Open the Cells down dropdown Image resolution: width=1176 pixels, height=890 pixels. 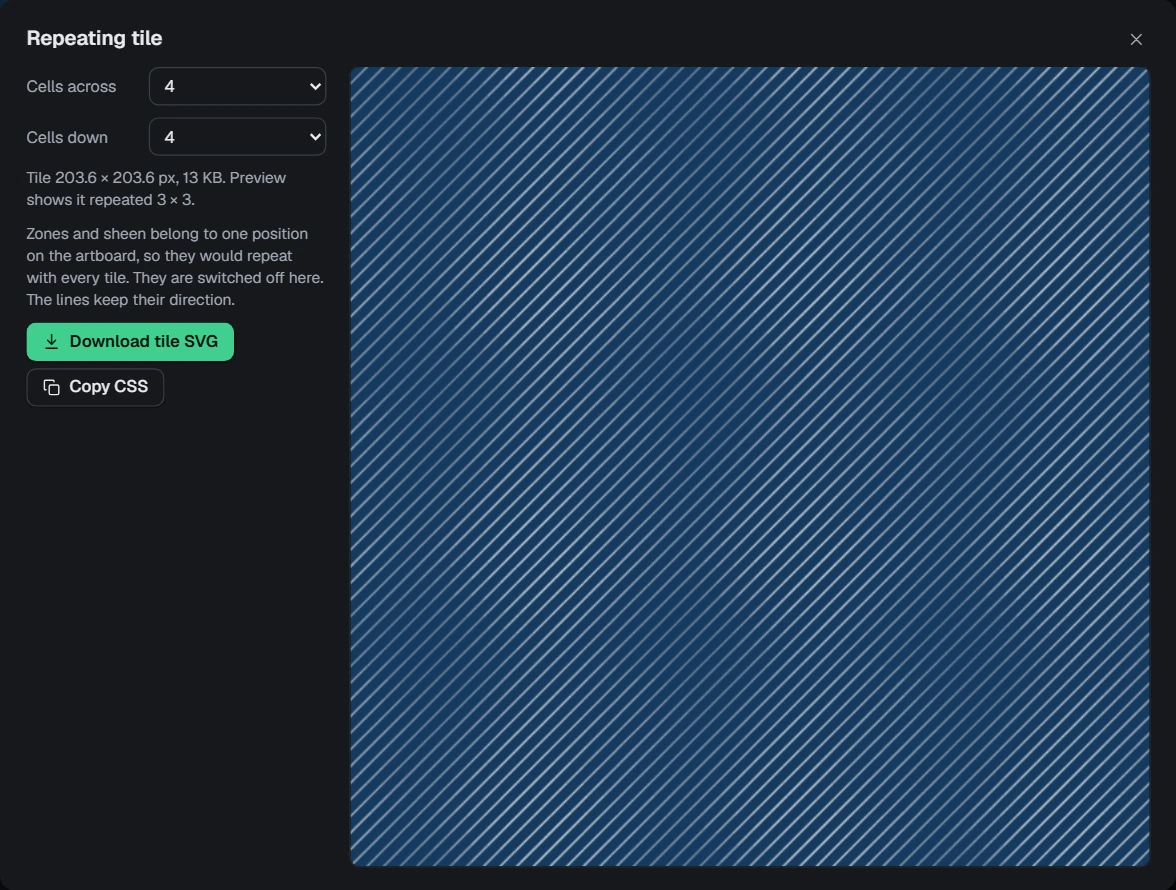pyautogui.click(x=237, y=137)
